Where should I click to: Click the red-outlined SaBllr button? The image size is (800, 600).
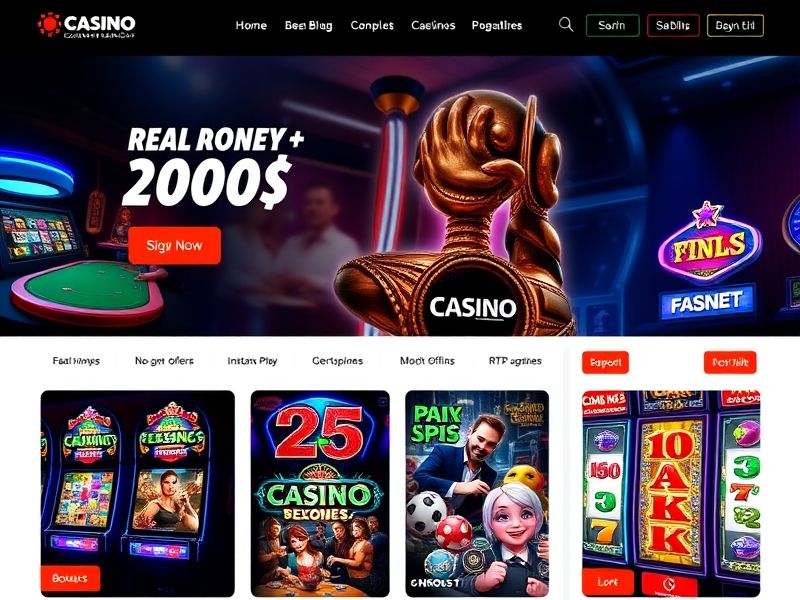[673, 26]
